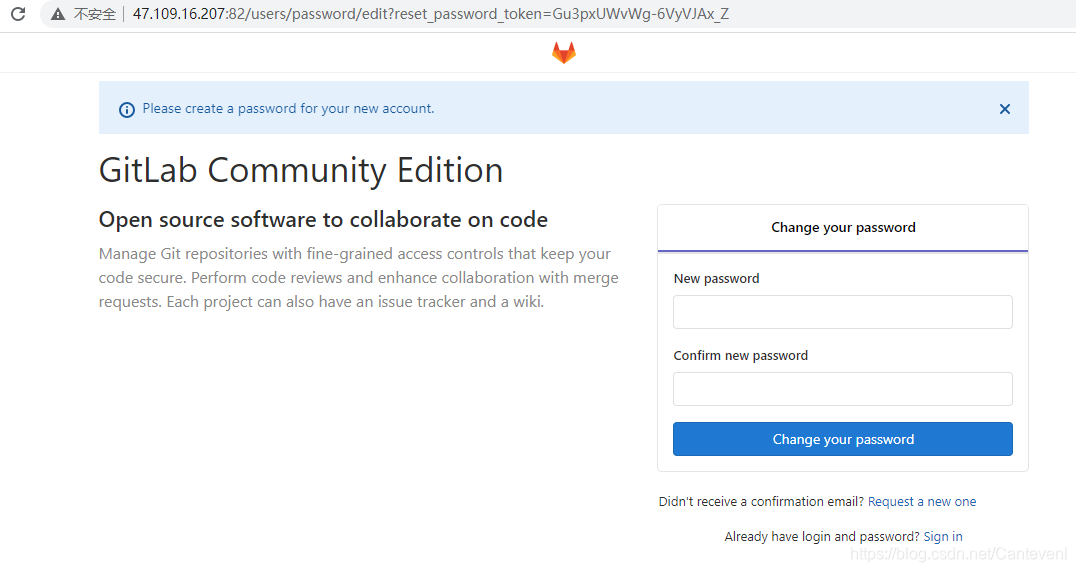Open the Request a new one link

point(922,502)
